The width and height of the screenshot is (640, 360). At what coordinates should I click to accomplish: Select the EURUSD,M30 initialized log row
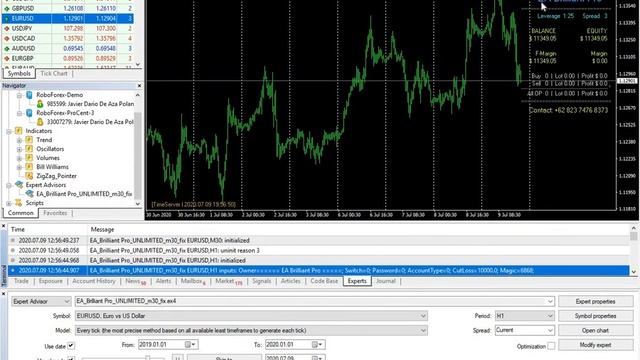(319, 240)
